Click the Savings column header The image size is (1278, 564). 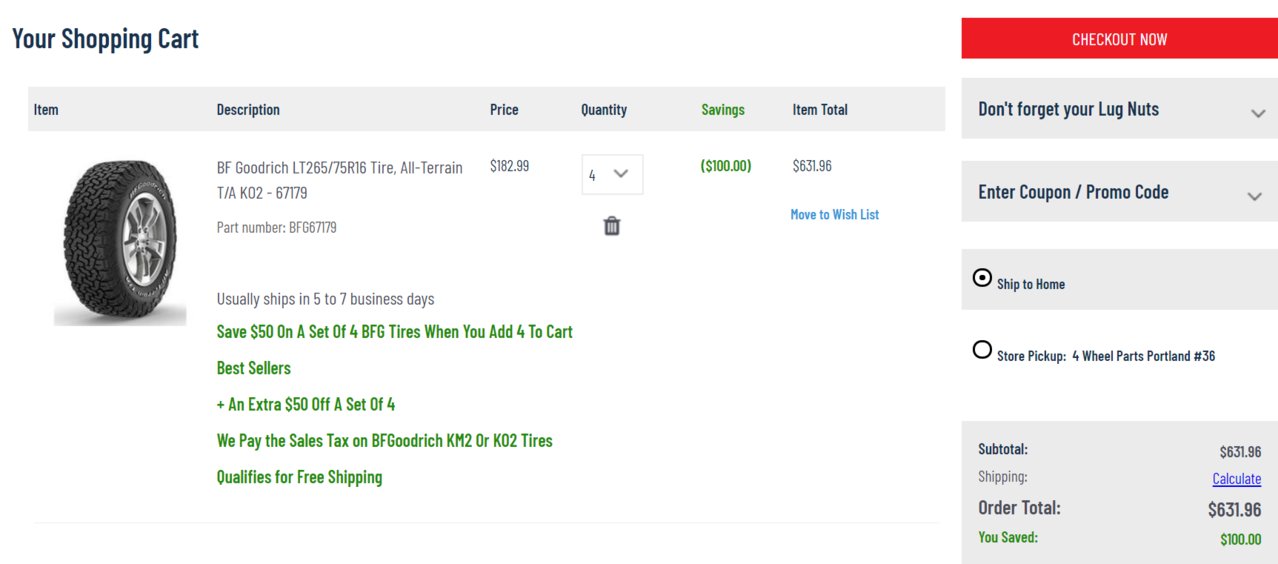[723, 109]
